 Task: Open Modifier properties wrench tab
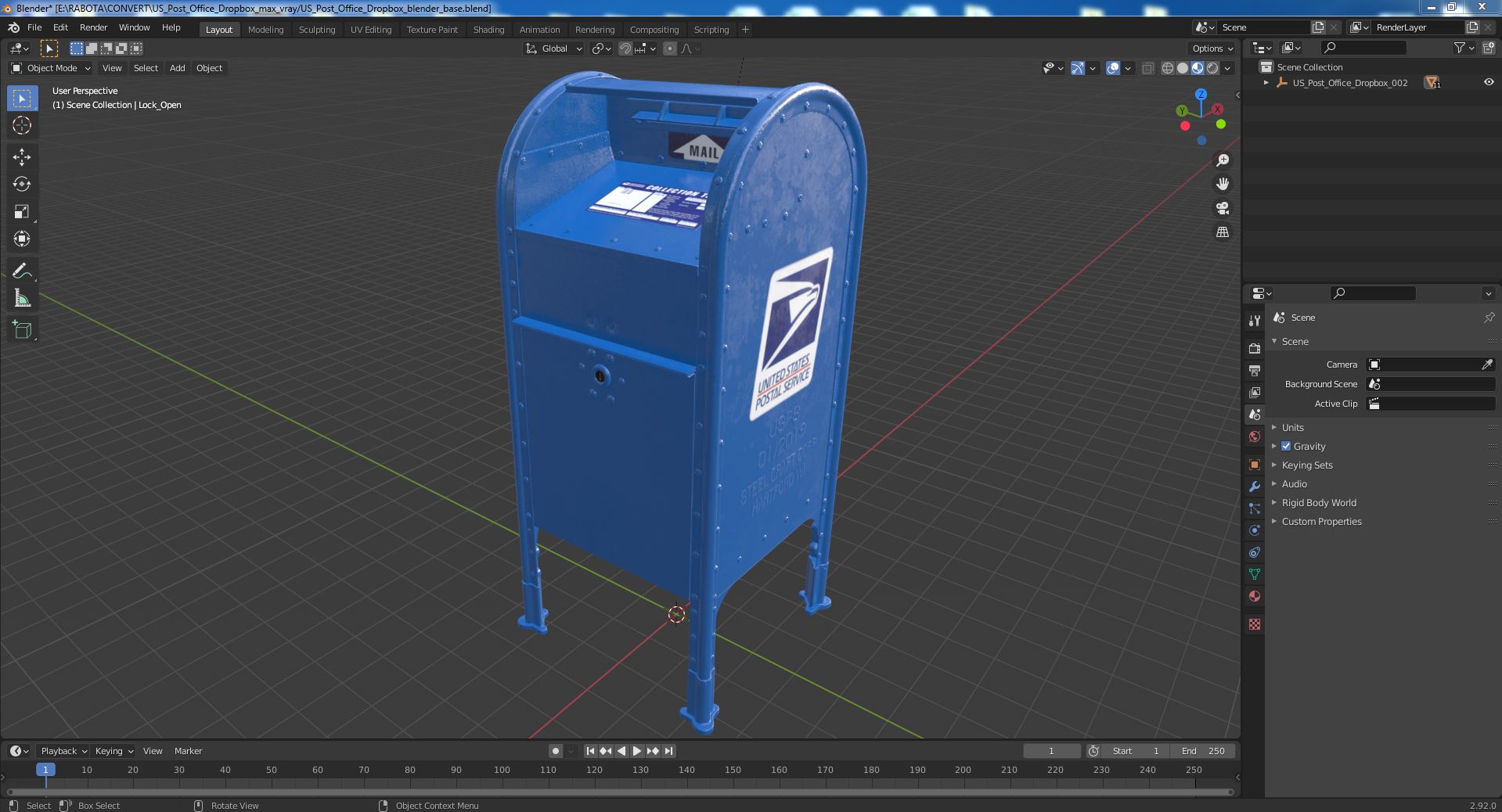pyautogui.click(x=1255, y=487)
